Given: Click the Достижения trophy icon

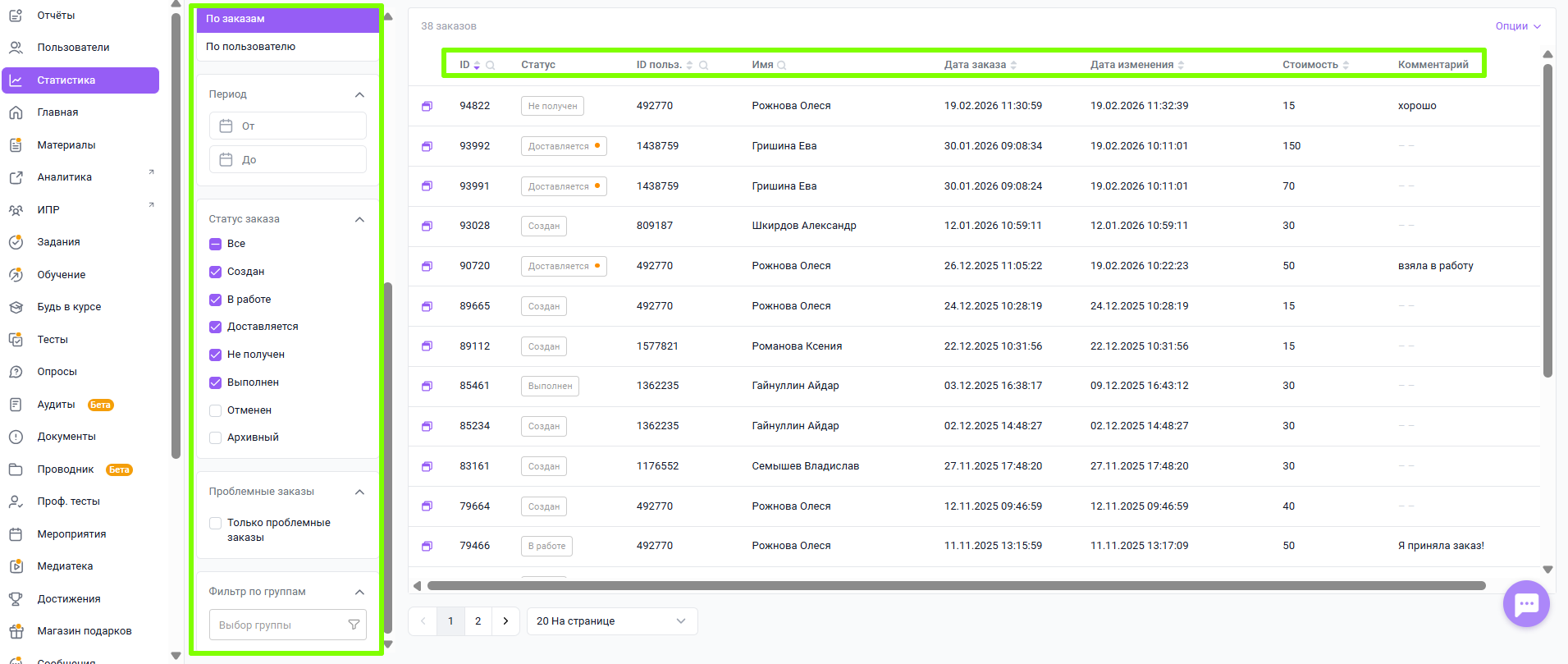Looking at the screenshot, I should pos(16,599).
